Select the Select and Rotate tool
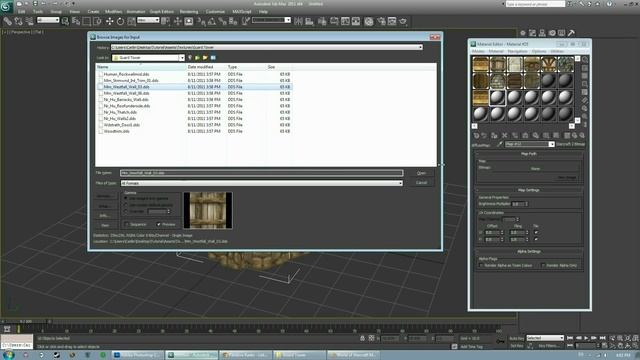Image resolution: width=640 pixels, height=360 pixels. [x=120, y=21]
